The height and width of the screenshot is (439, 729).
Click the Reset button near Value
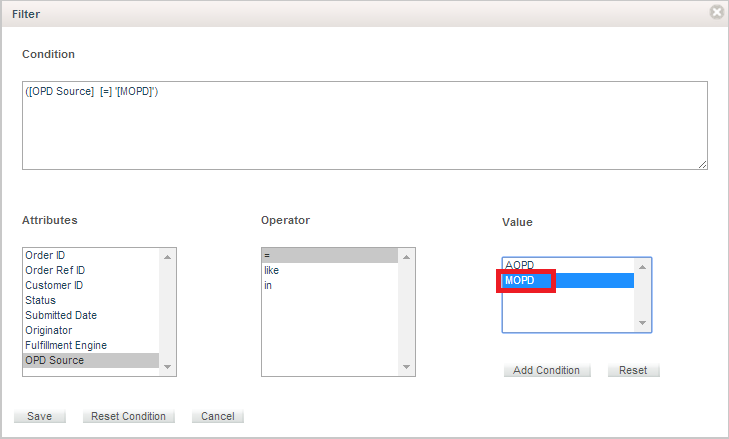(633, 370)
